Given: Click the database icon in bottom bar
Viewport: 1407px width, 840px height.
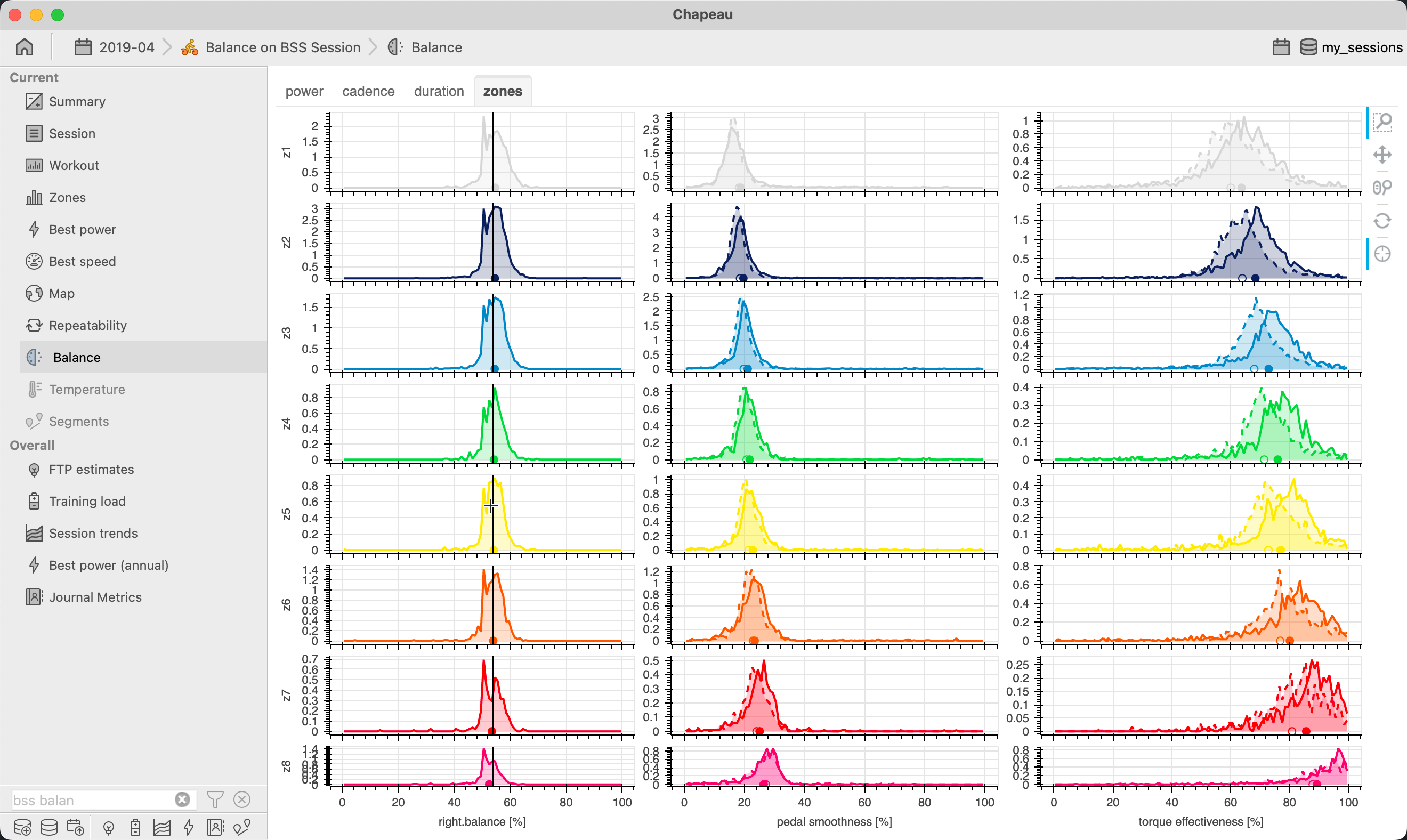Looking at the screenshot, I should (48, 827).
